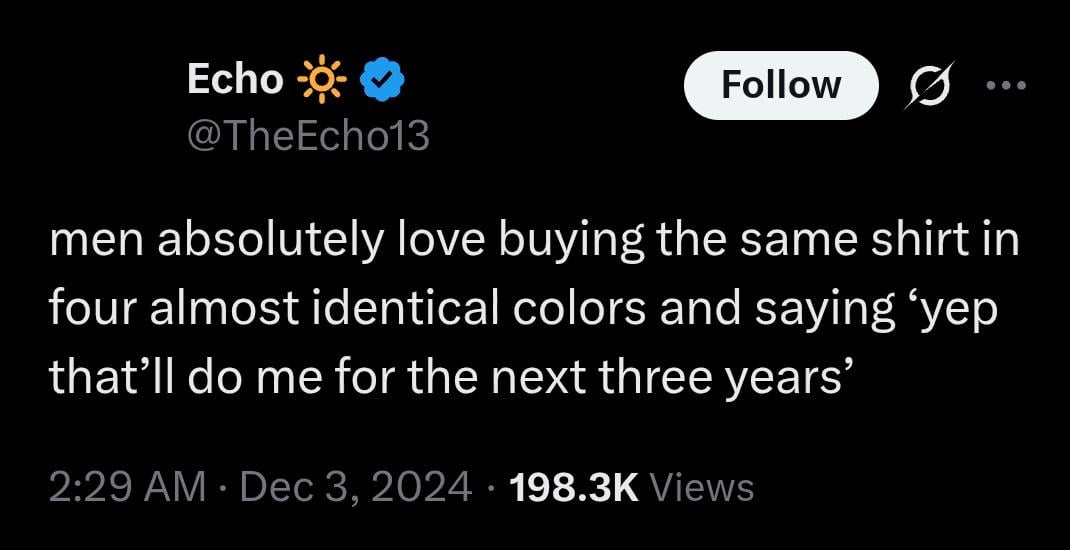This screenshot has height=550, width=1070.
Task: Click the 2:29 AM timestamp
Action: [128, 488]
